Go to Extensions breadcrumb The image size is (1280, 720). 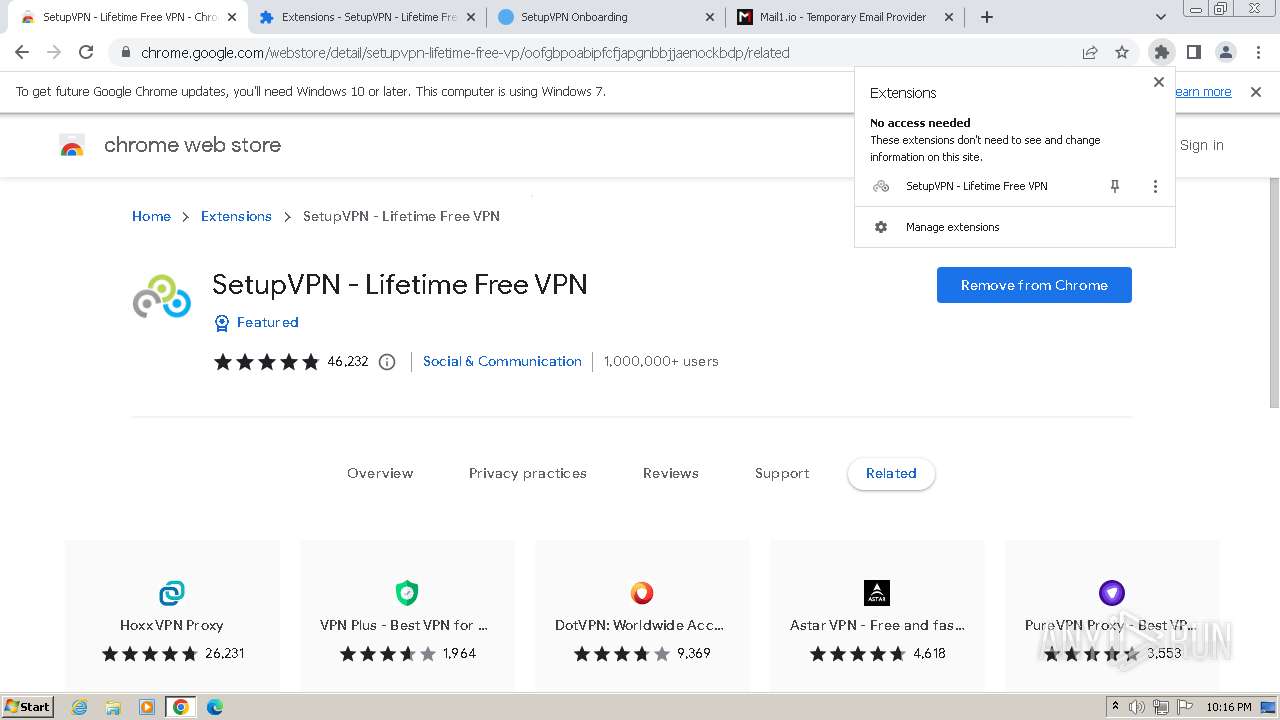236,216
